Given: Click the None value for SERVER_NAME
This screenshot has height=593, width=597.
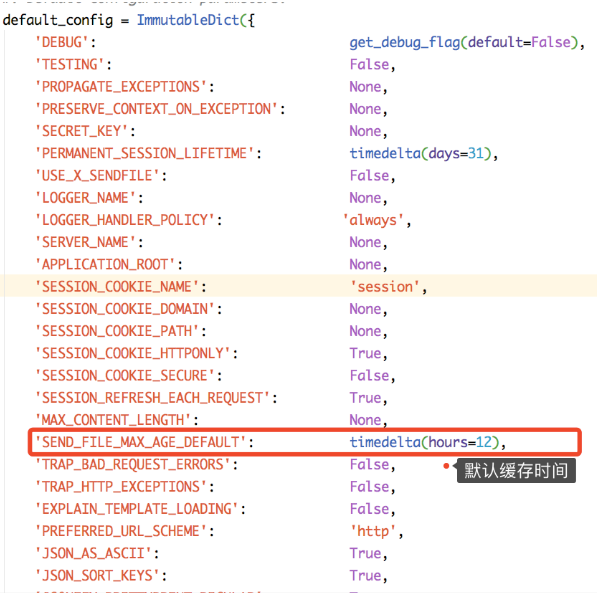Looking at the screenshot, I should (x=366, y=242).
